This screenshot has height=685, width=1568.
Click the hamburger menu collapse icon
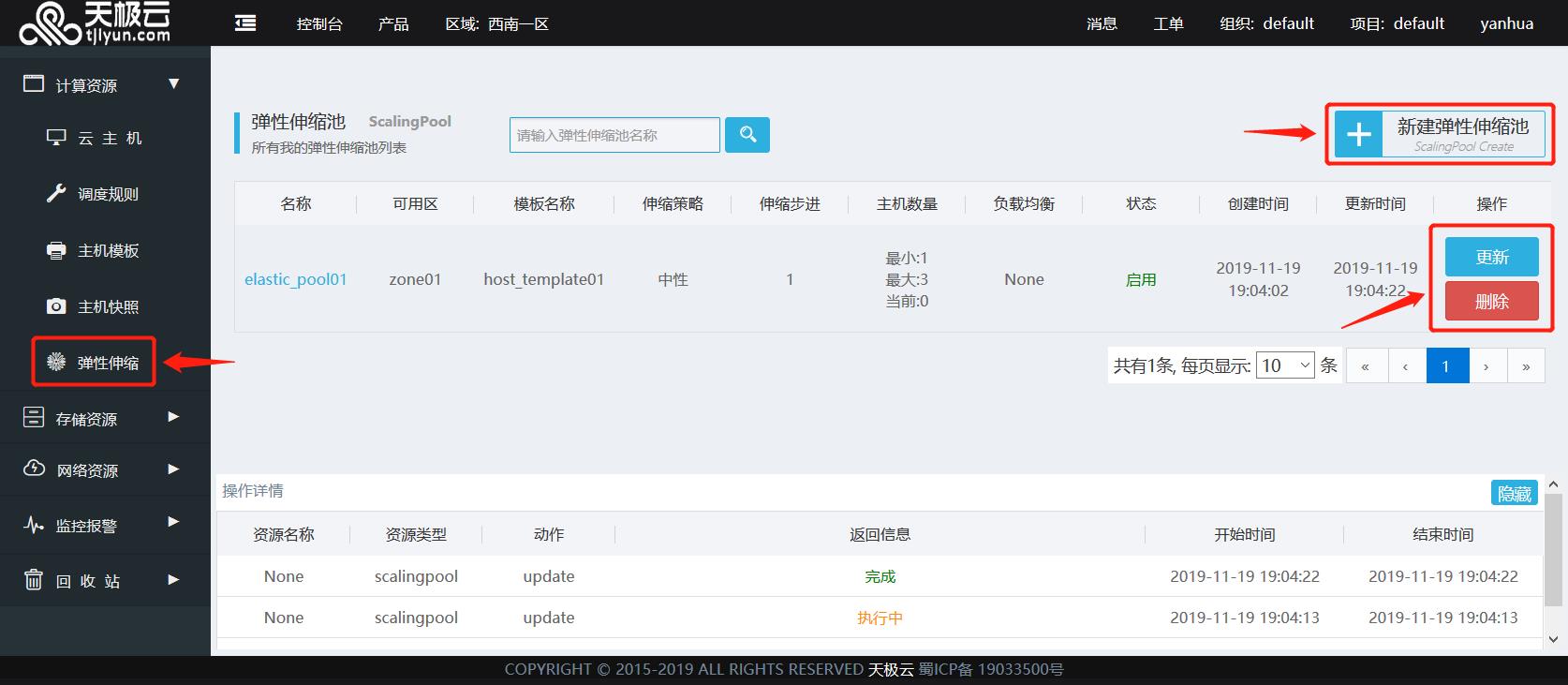coord(245,23)
